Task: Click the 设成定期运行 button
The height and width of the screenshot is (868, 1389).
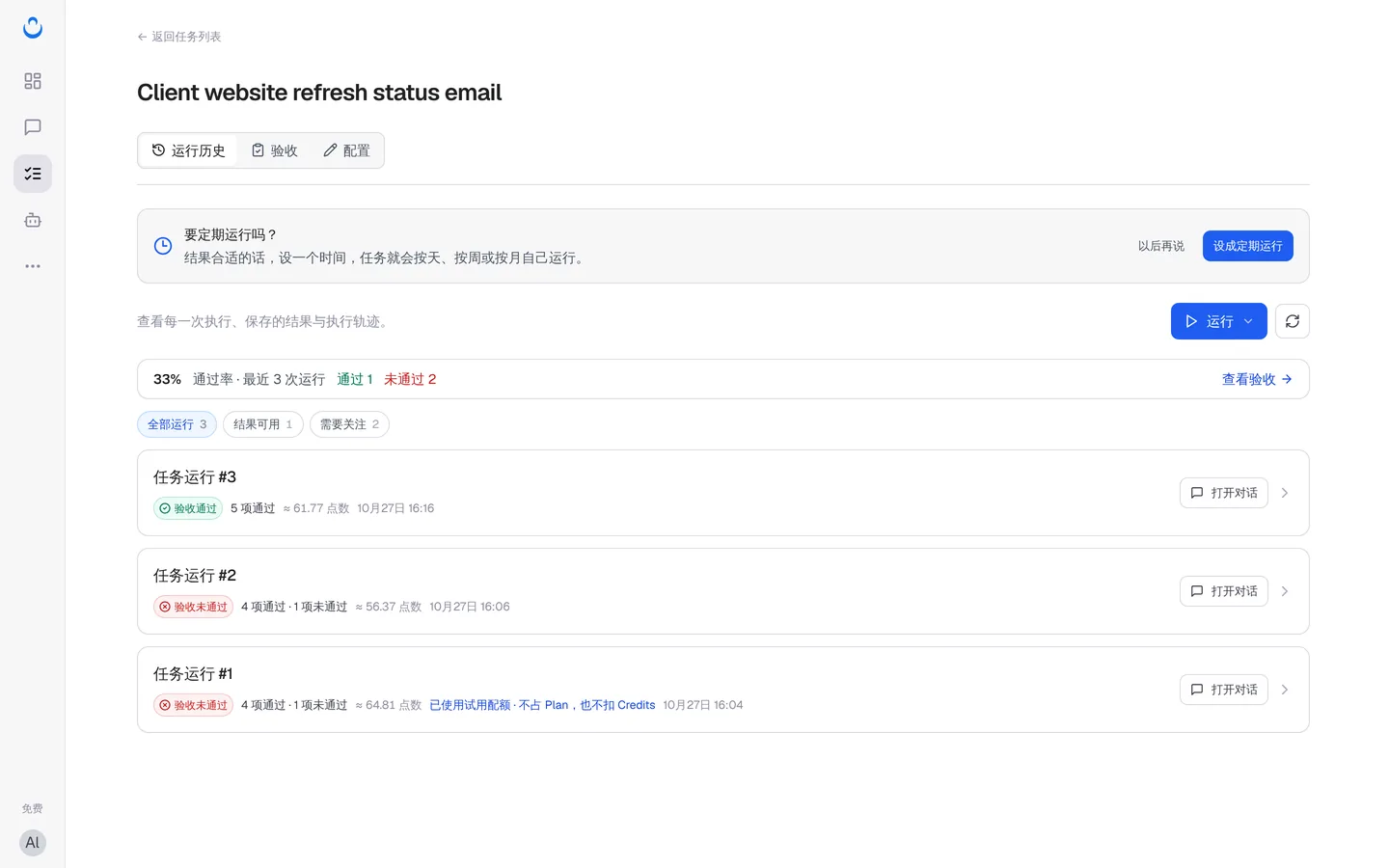Action: (x=1248, y=246)
